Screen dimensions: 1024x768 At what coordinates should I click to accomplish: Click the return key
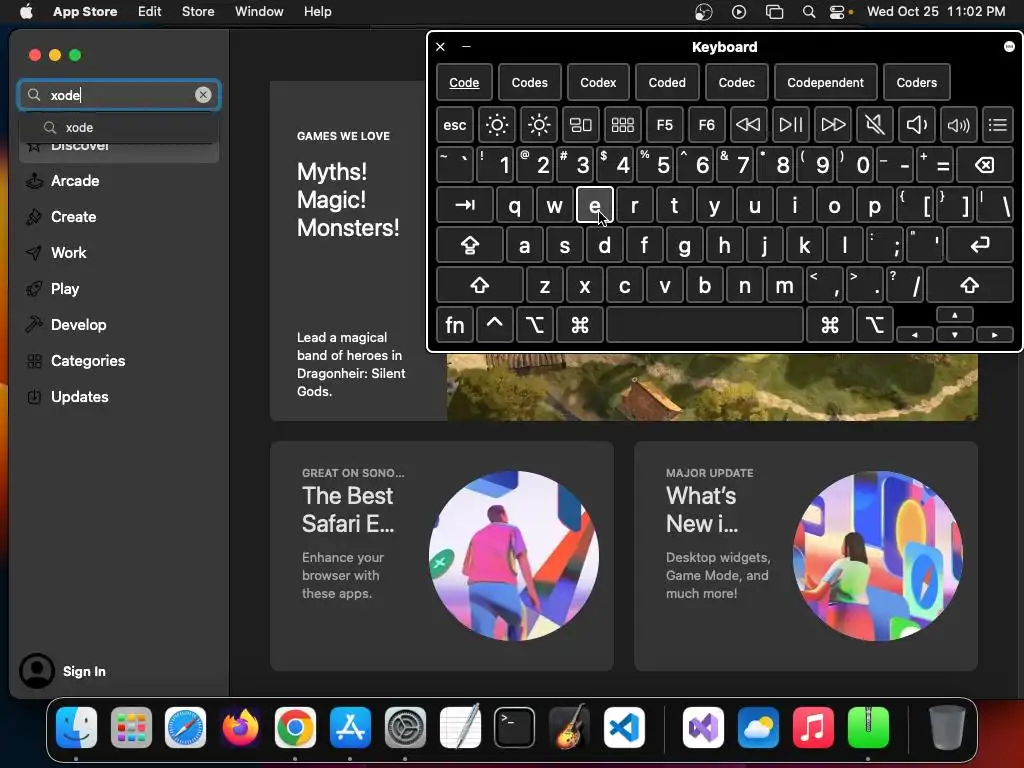click(980, 246)
